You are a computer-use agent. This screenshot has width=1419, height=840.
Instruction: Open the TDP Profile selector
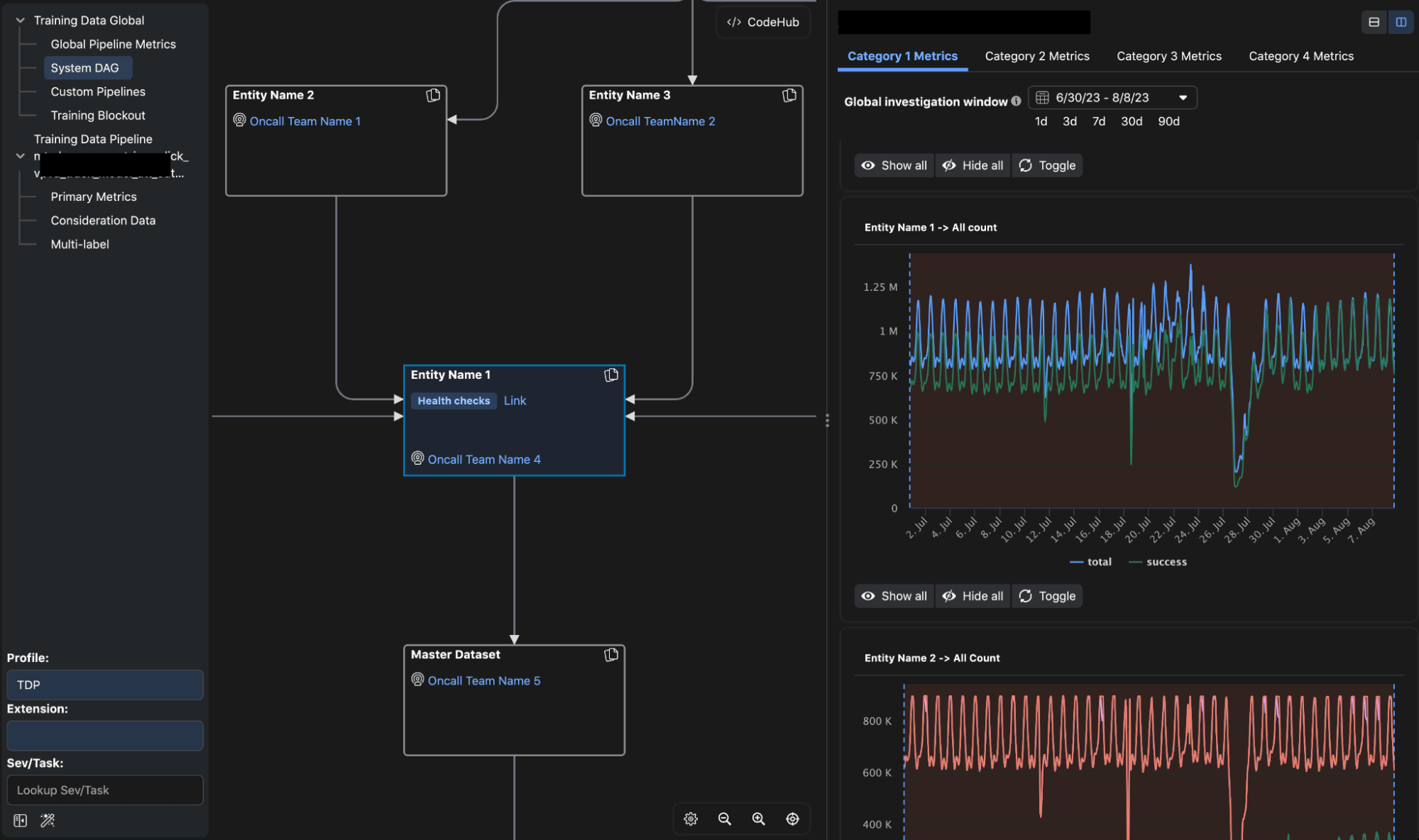[104, 685]
